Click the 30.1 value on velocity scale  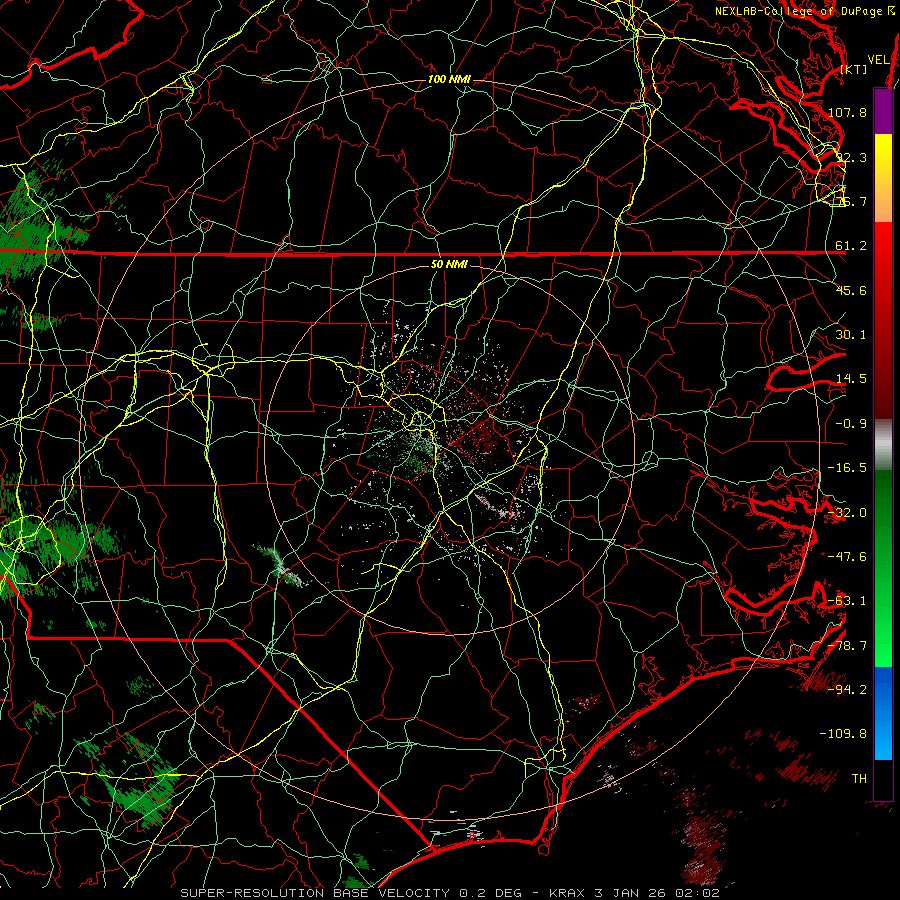point(851,335)
